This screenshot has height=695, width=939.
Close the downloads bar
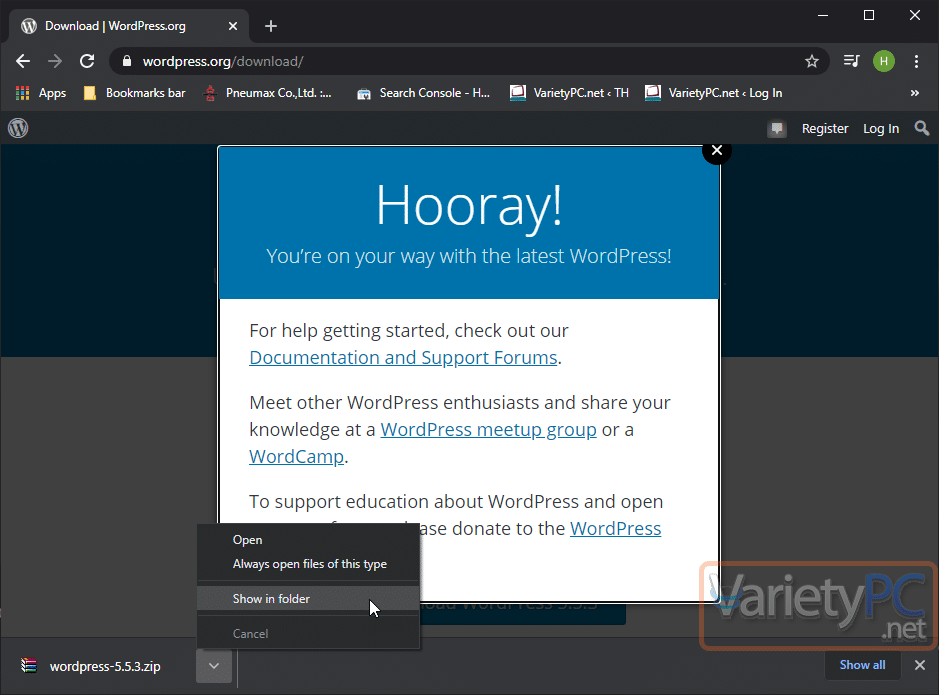pyautogui.click(x=920, y=665)
